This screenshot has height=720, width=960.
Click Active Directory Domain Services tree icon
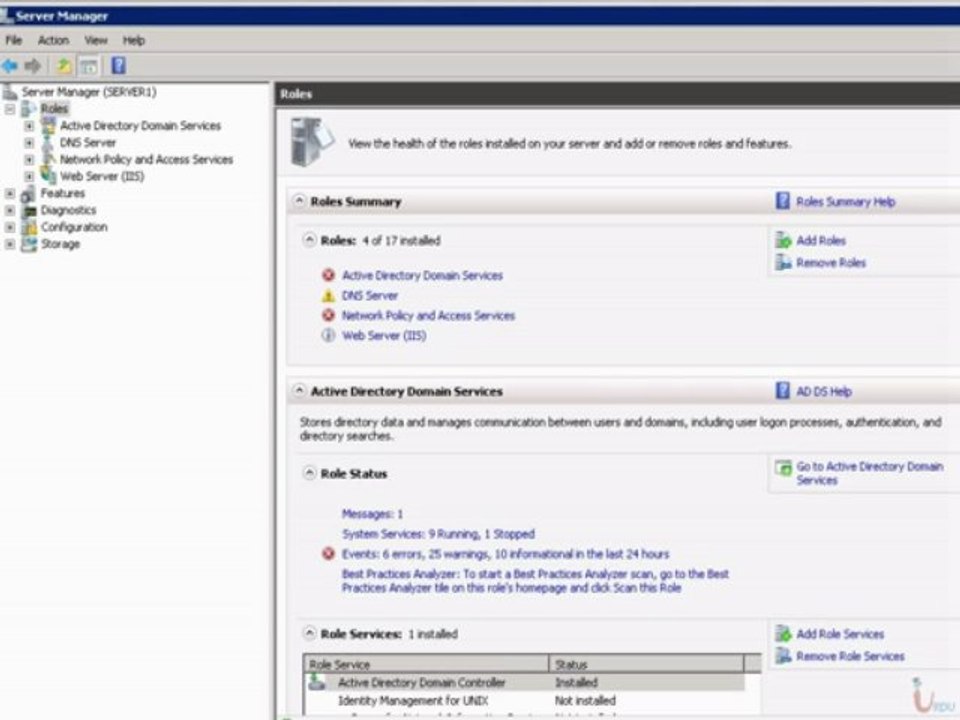coord(48,126)
